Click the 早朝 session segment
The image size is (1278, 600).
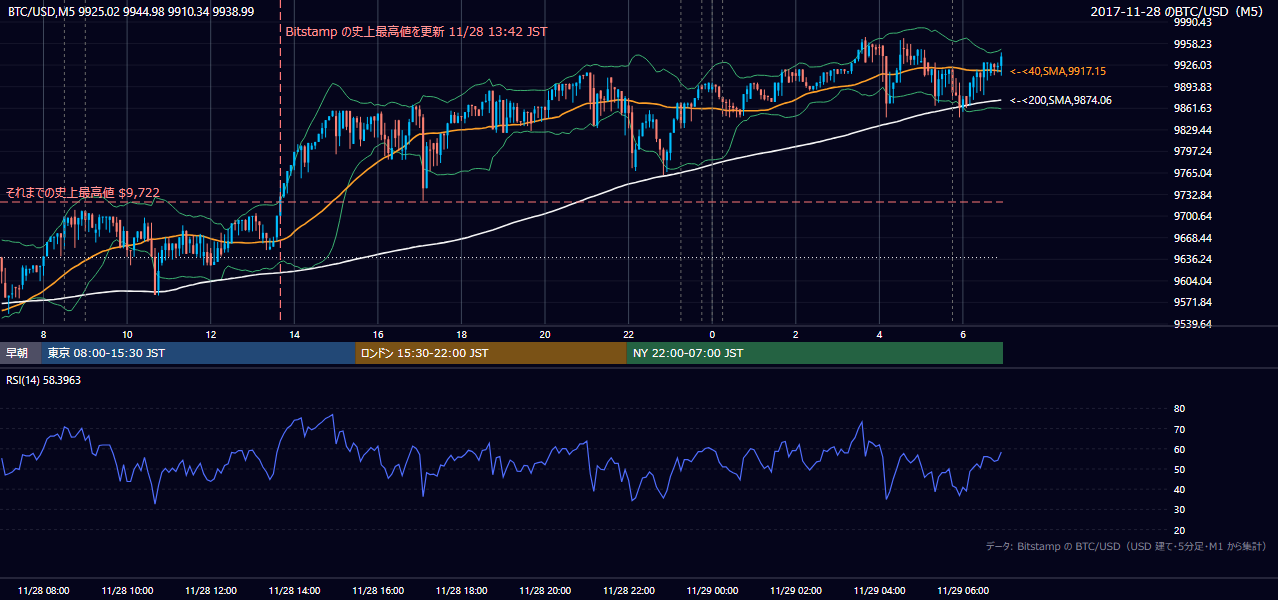[x=21, y=353]
